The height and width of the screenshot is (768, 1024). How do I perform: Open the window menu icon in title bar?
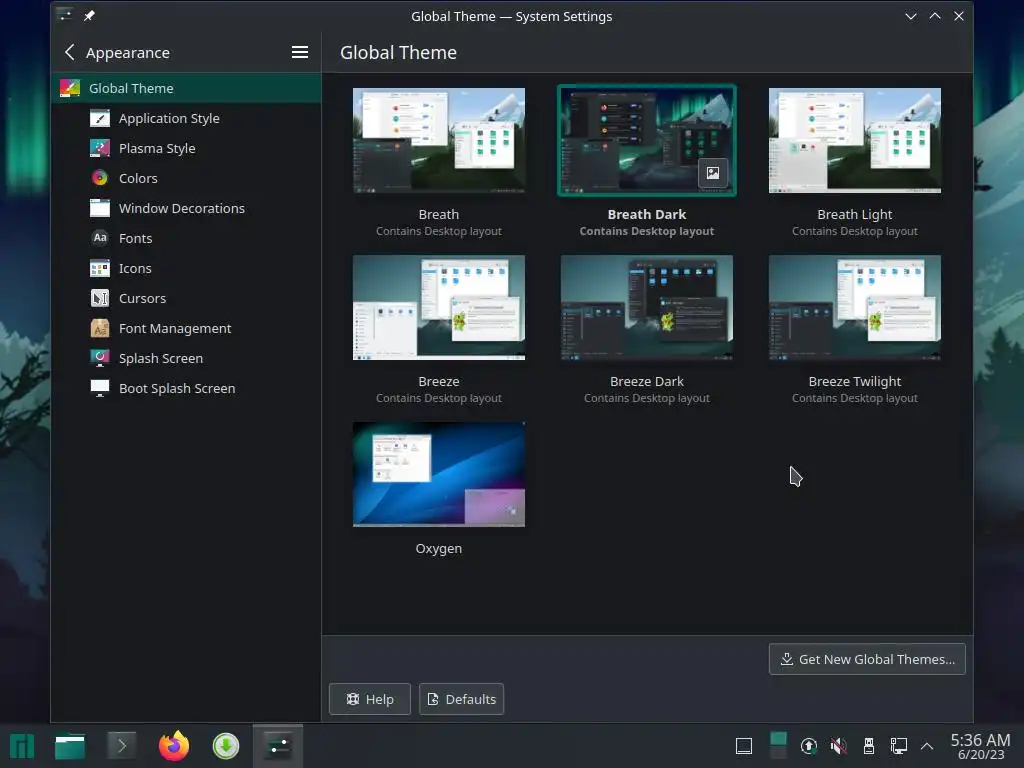pos(64,15)
